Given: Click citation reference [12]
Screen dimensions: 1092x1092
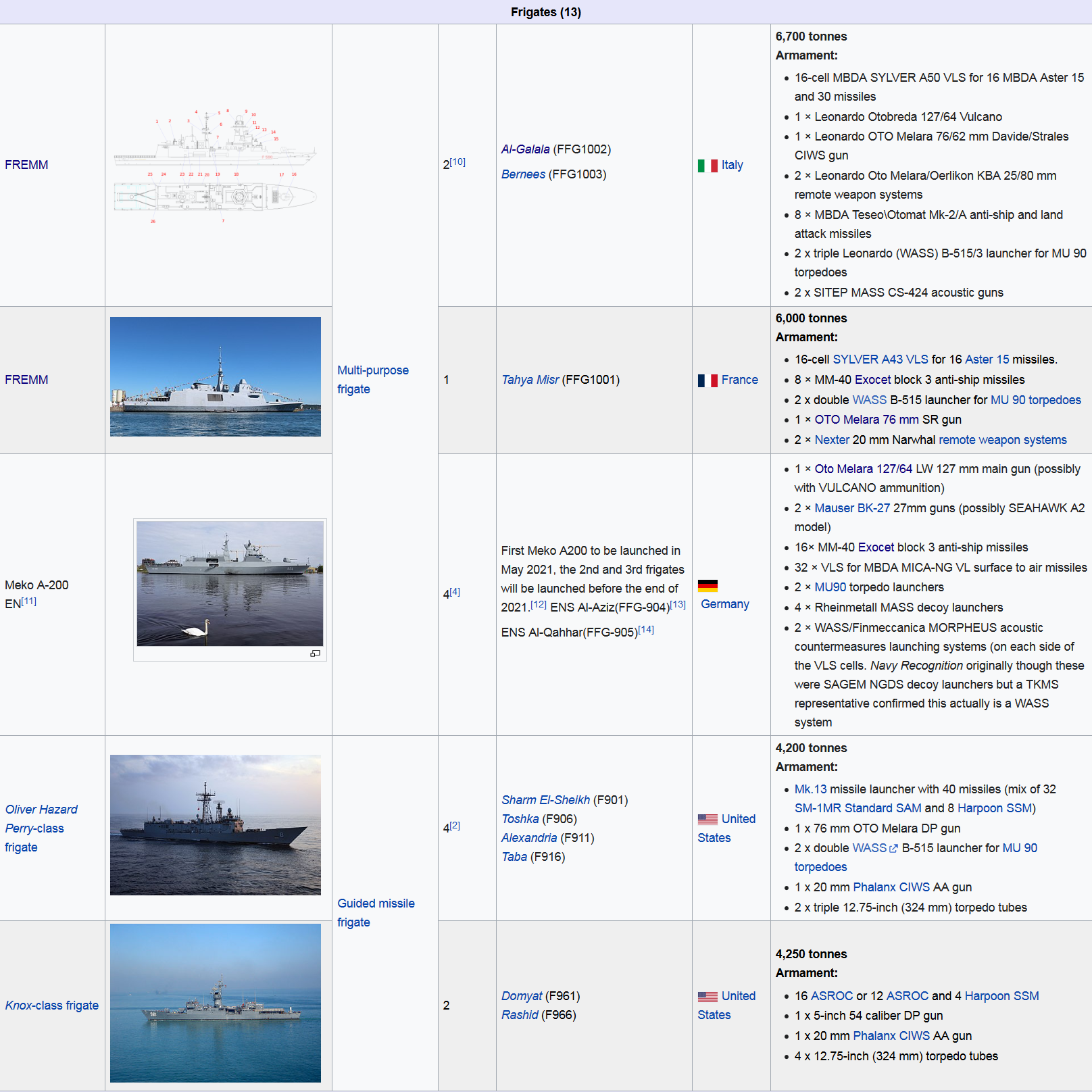Looking at the screenshot, I should click(x=539, y=604).
